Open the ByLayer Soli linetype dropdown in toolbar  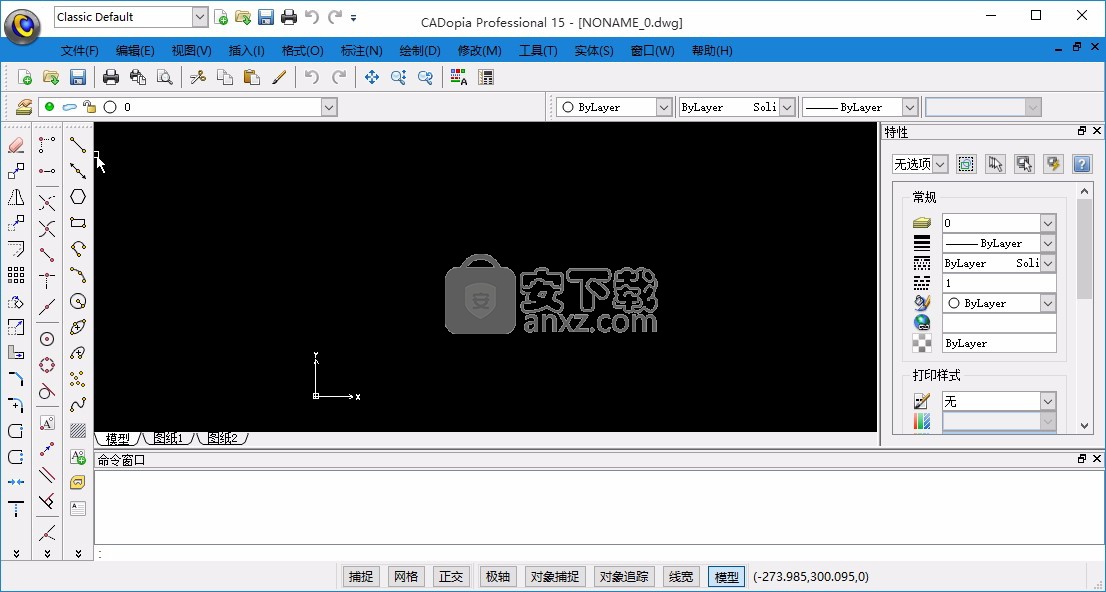coord(787,107)
